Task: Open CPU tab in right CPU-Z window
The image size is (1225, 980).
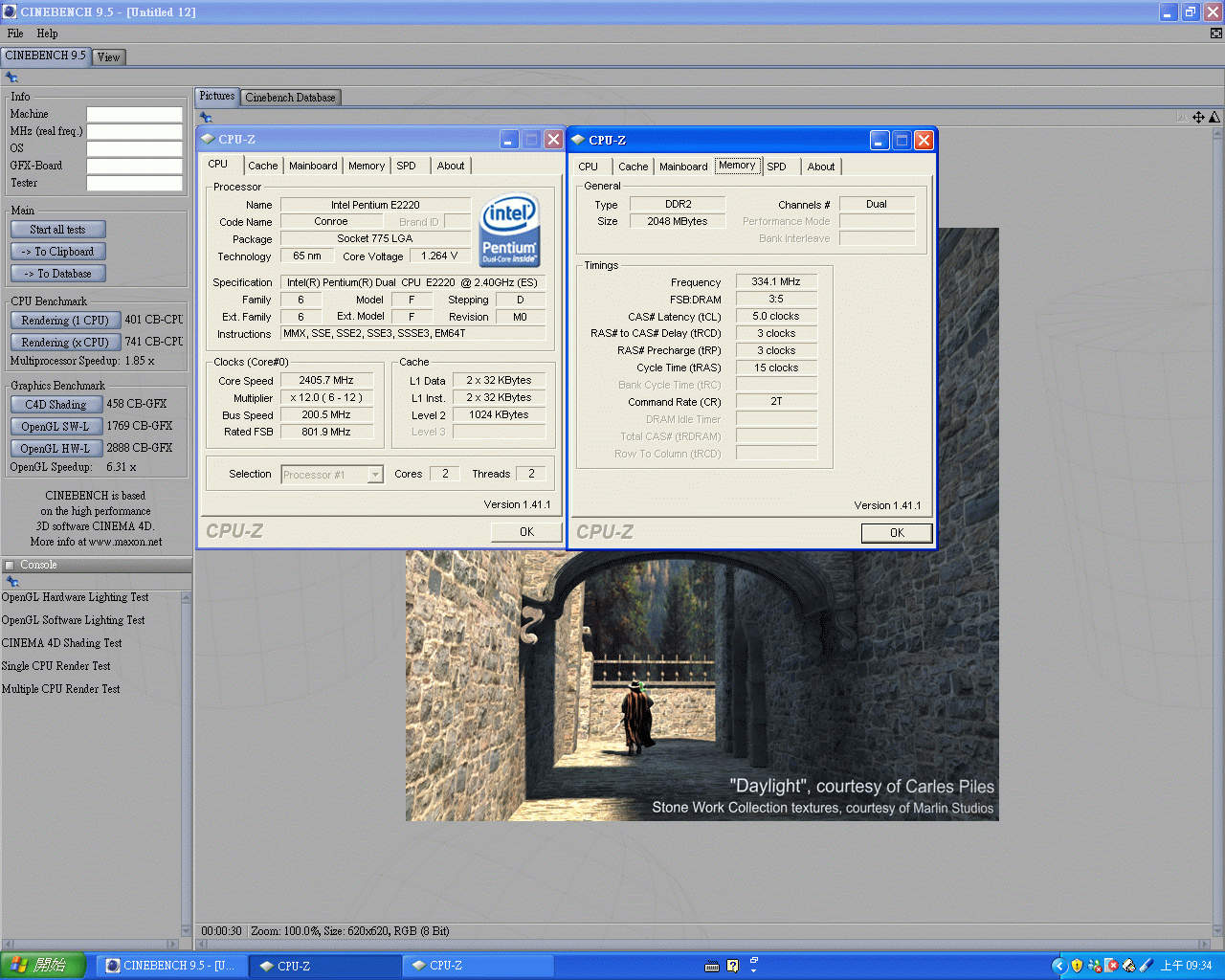Action: 589,167
